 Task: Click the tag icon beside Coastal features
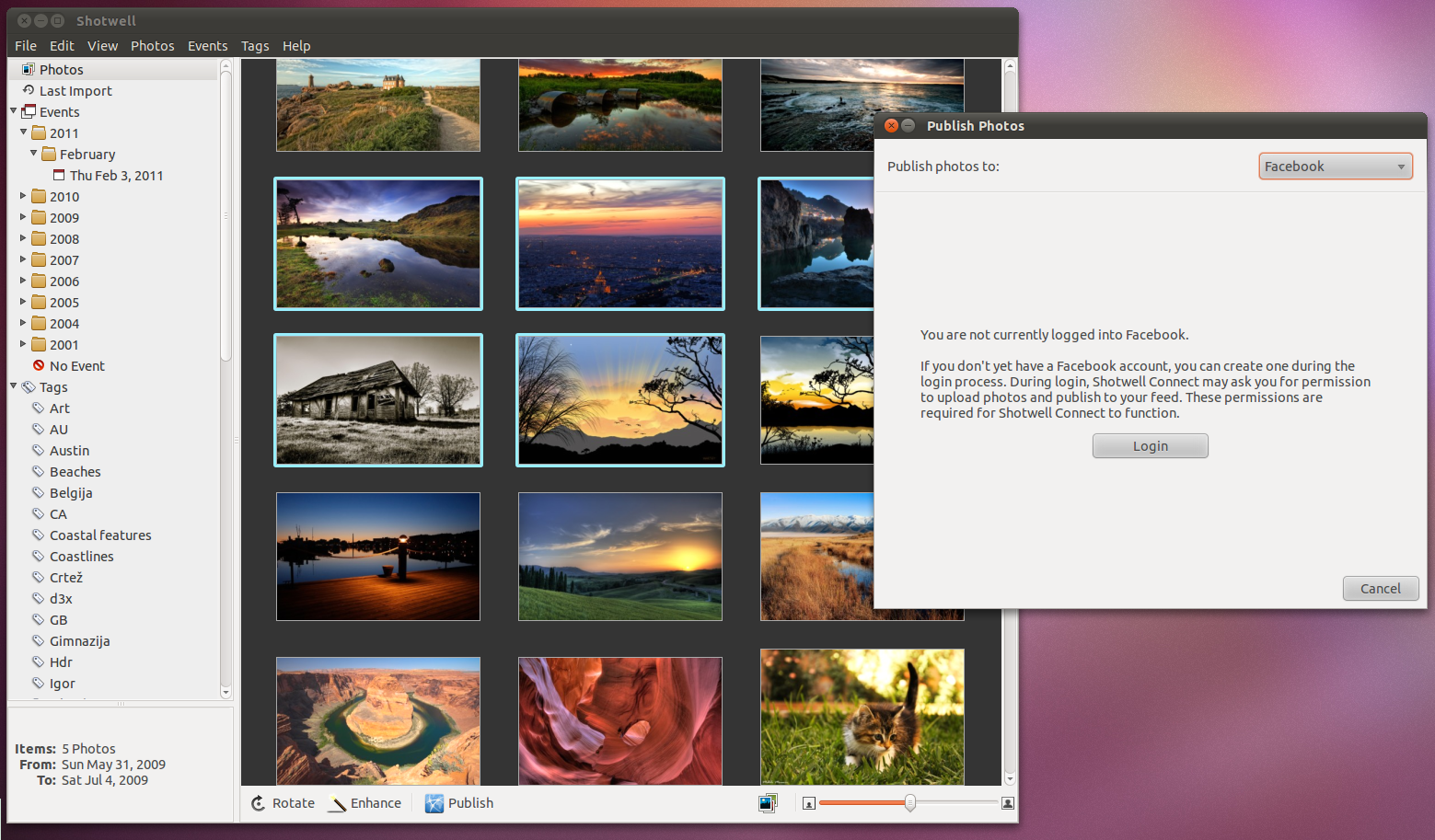pos(39,535)
